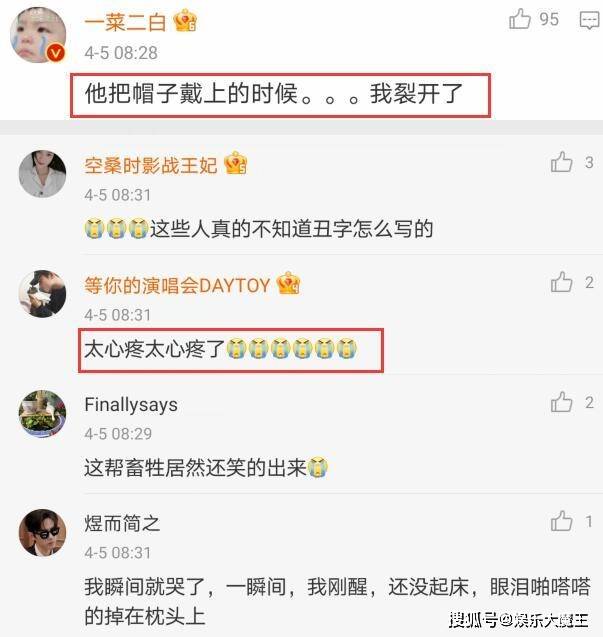
Task: Open 等你的演唱会DAYTOY's avatar
Action: 42,294
